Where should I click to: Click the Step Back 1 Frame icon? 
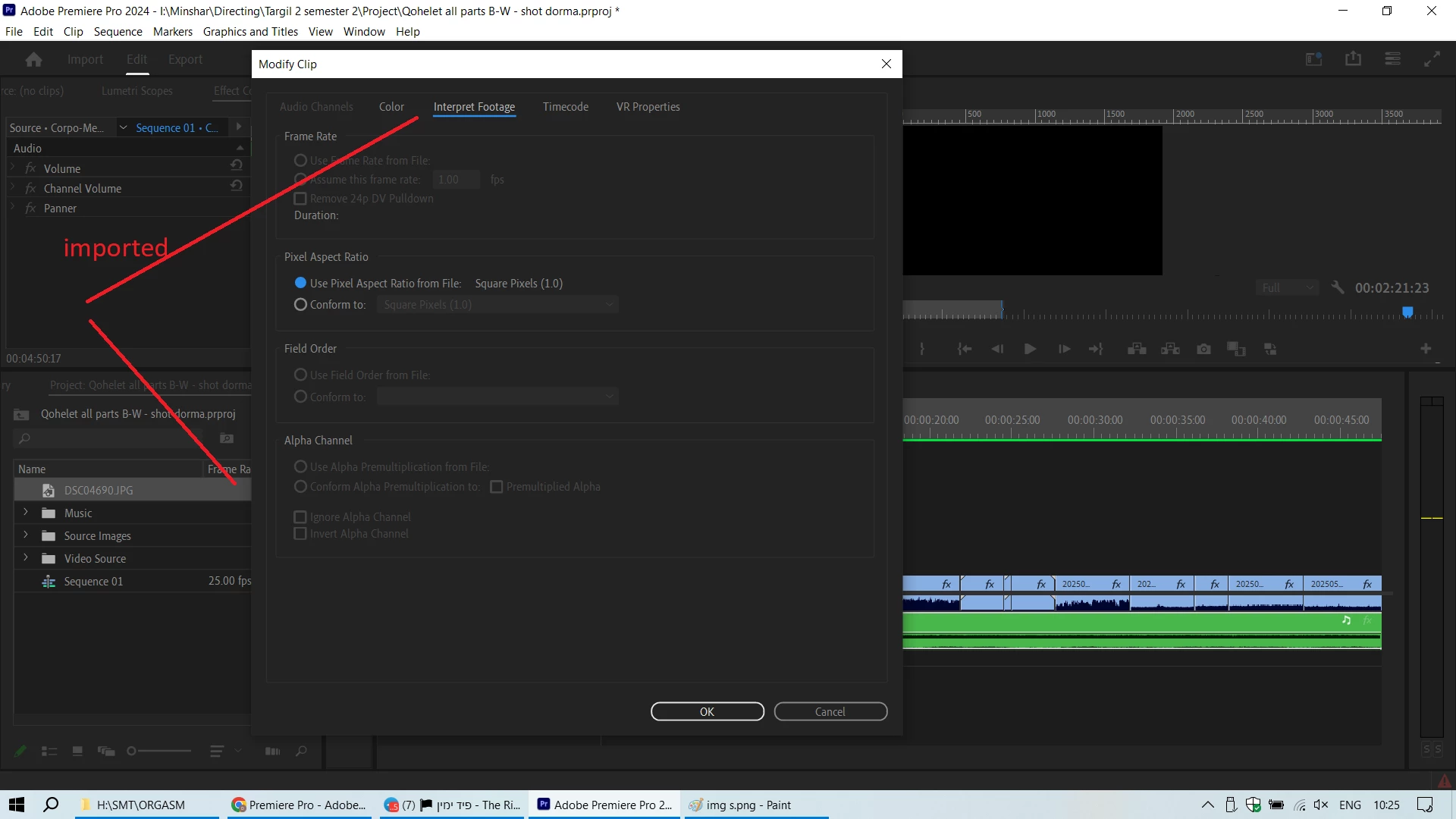point(997,349)
